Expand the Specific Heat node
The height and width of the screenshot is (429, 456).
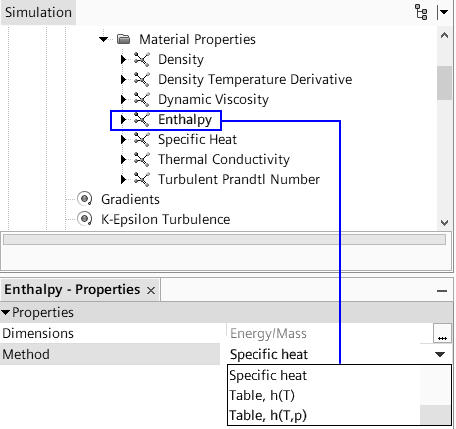[x=123, y=139]
